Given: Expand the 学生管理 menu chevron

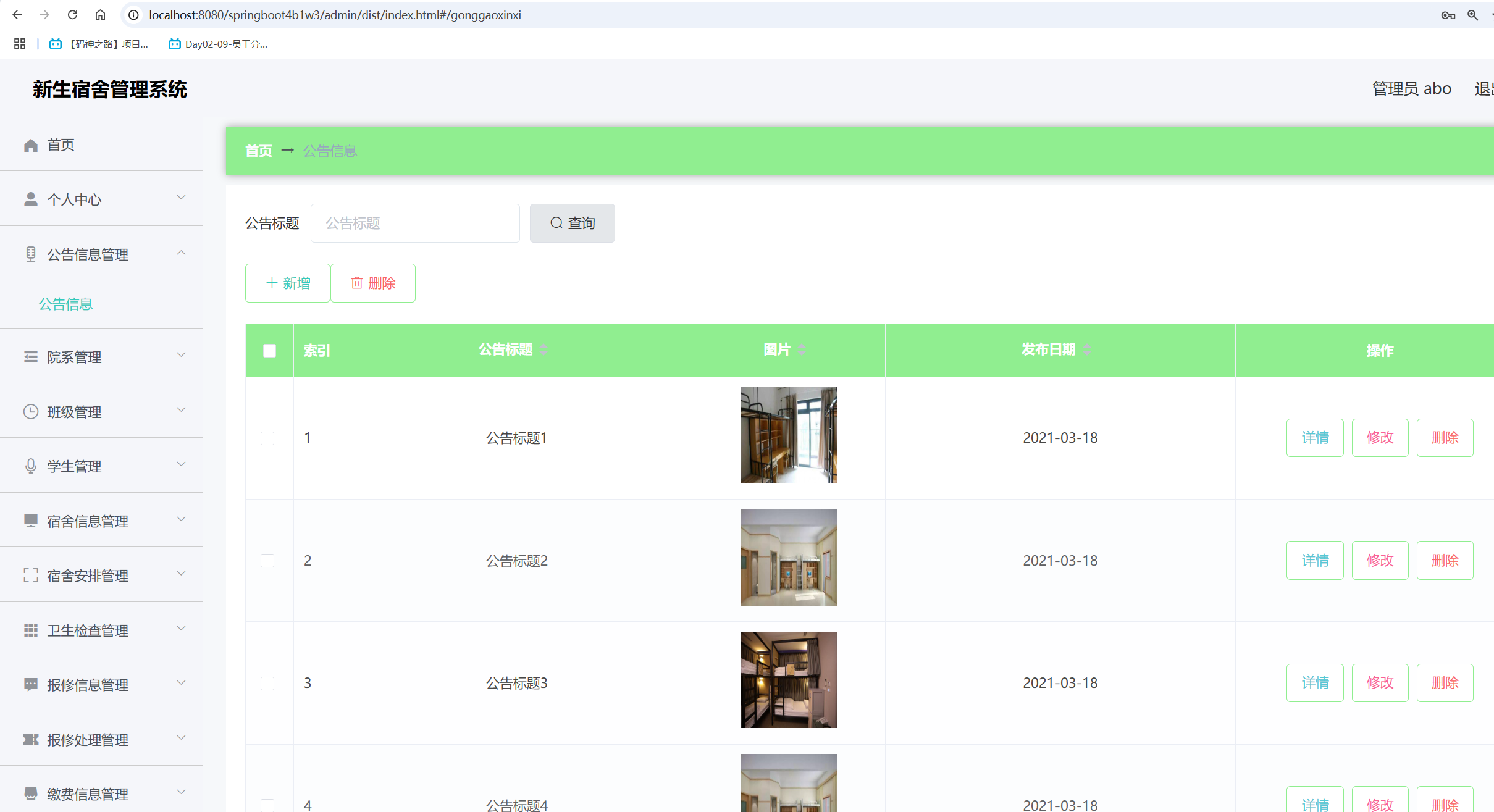Looking at the screenshot, I should (x=181, y=464).
